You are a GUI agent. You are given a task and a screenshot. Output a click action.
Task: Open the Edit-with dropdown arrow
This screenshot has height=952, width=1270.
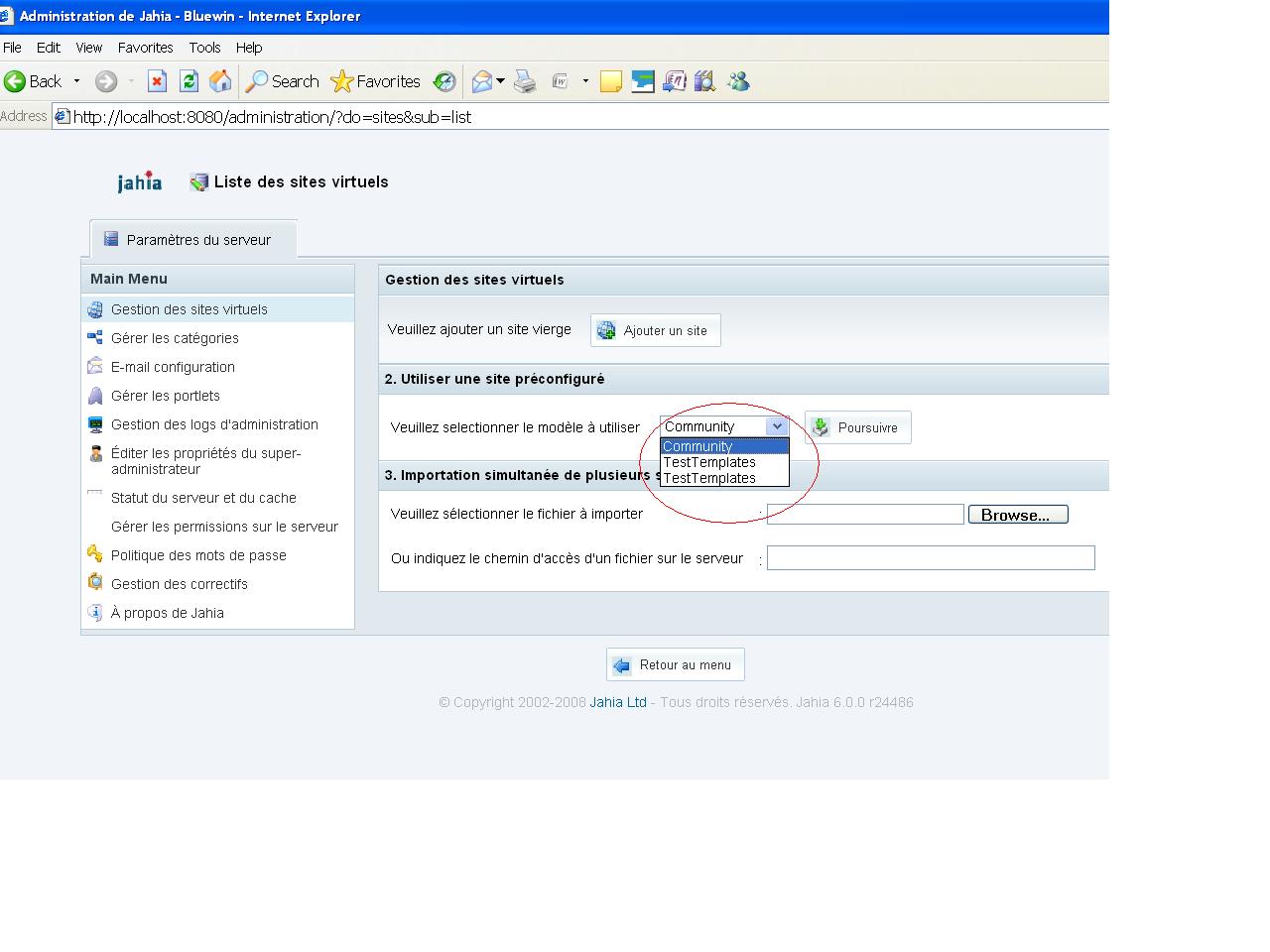coord(585,81)
